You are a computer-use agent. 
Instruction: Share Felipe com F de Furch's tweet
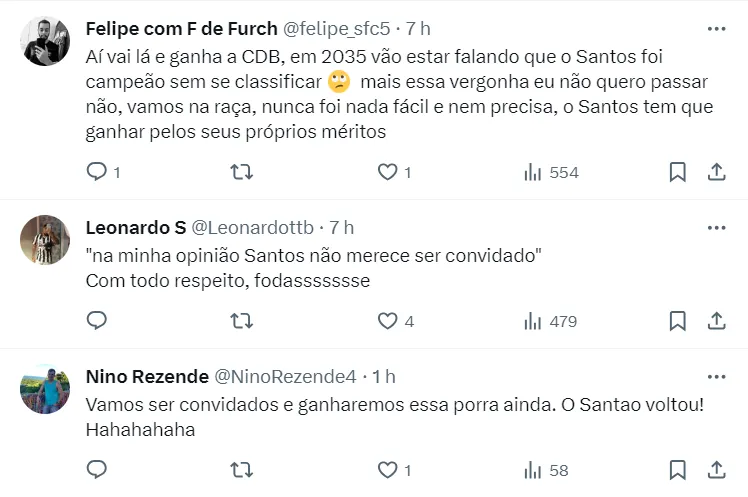[716, 172]
